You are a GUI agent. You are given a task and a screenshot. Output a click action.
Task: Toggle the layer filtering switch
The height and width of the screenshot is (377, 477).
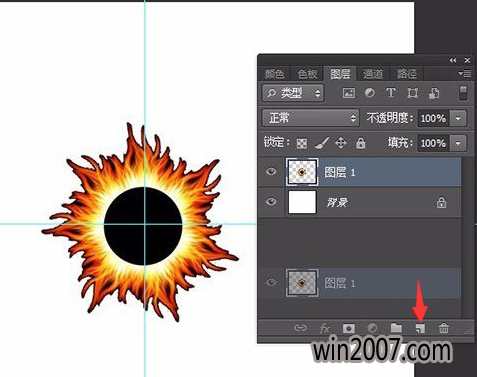(463, 93)
